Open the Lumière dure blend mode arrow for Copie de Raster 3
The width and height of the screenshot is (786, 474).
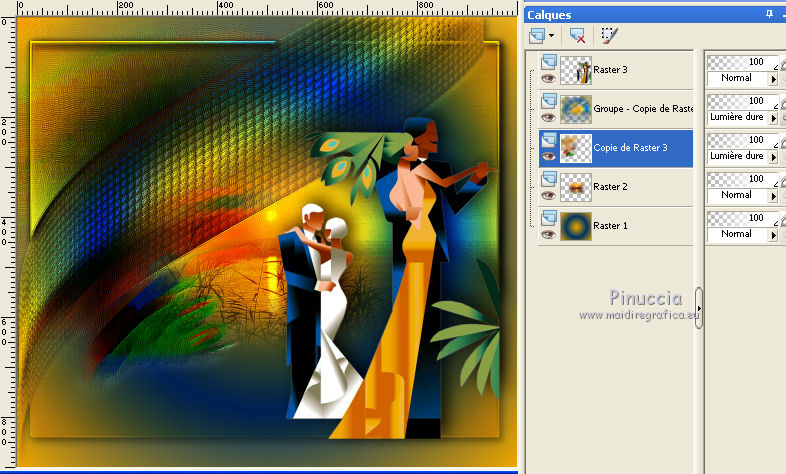tap(773, 157)
